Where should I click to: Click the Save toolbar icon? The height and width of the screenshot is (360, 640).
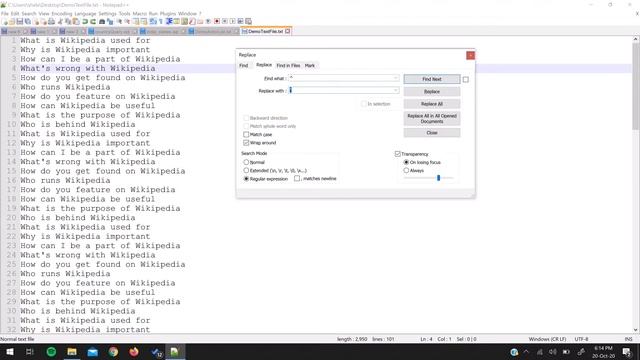coord(20,21)
